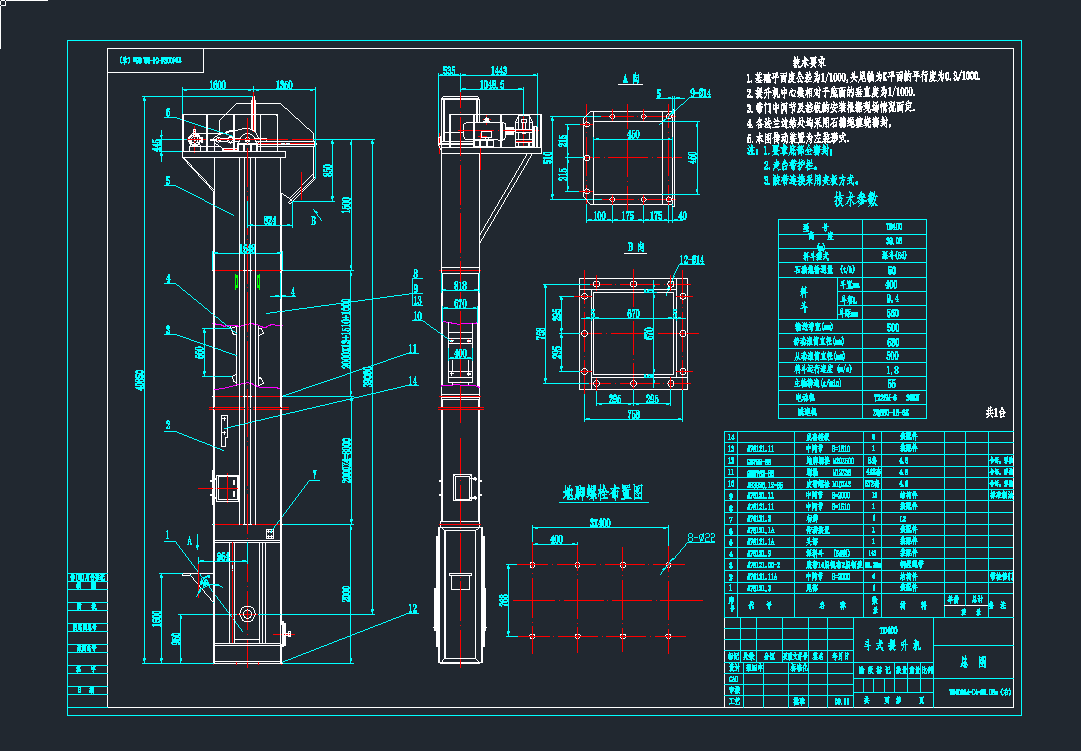Image resolution: width=1081 pixels, height=751 pixels.
Task: Click part callout number 6
Action: [x=168, y=112]
